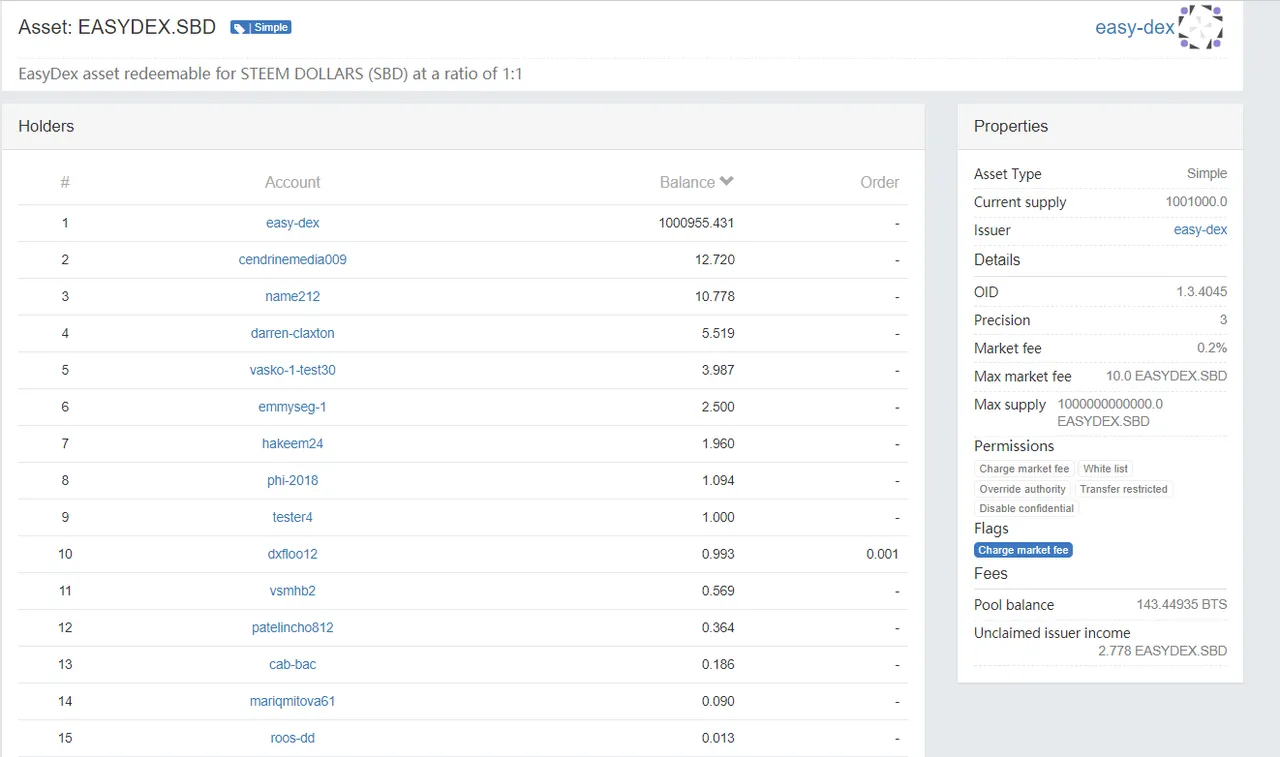The width and height of the screenshot is (1280, 757).
Task: Open the easy-dex link in the page header
Action: click(1135, 27)
